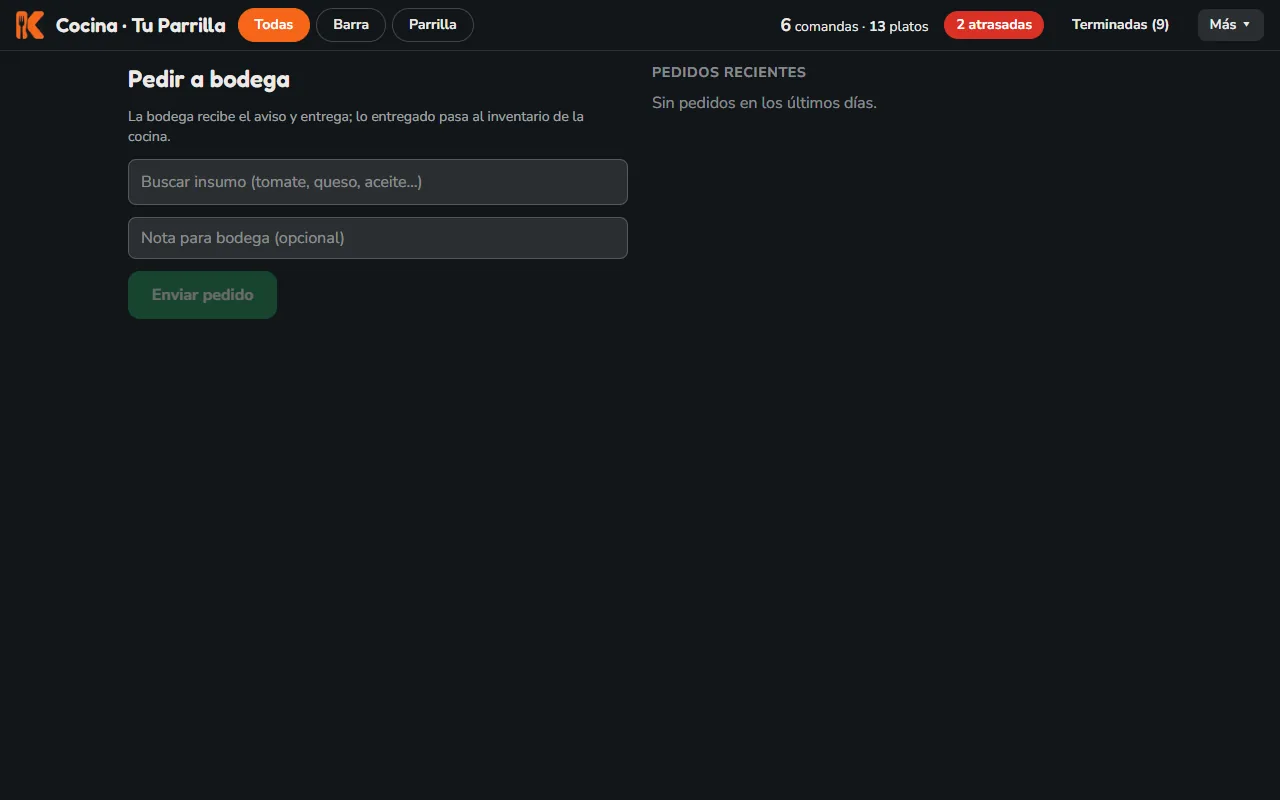Click the caret arrow beside Más

(x=1246, y=25)
